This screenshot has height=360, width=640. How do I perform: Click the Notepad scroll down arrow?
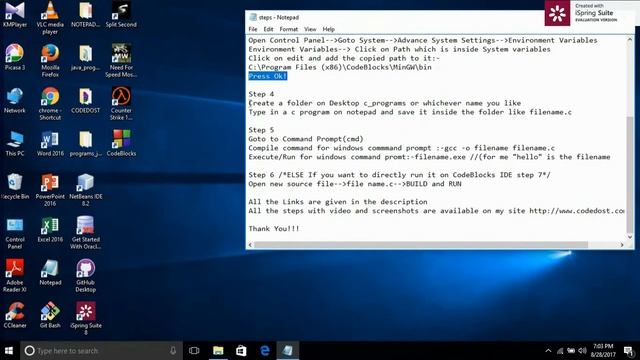(x=630, y=237)
